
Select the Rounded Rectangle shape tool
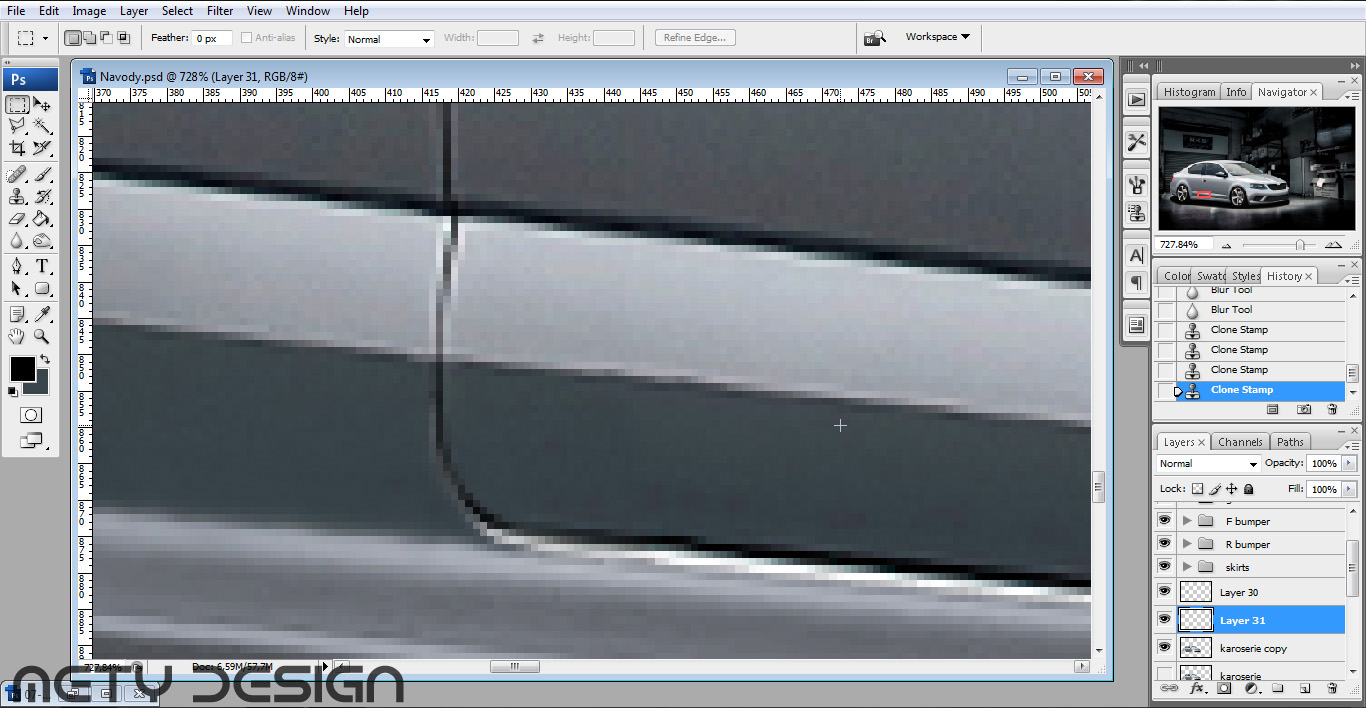click(42, 289)
